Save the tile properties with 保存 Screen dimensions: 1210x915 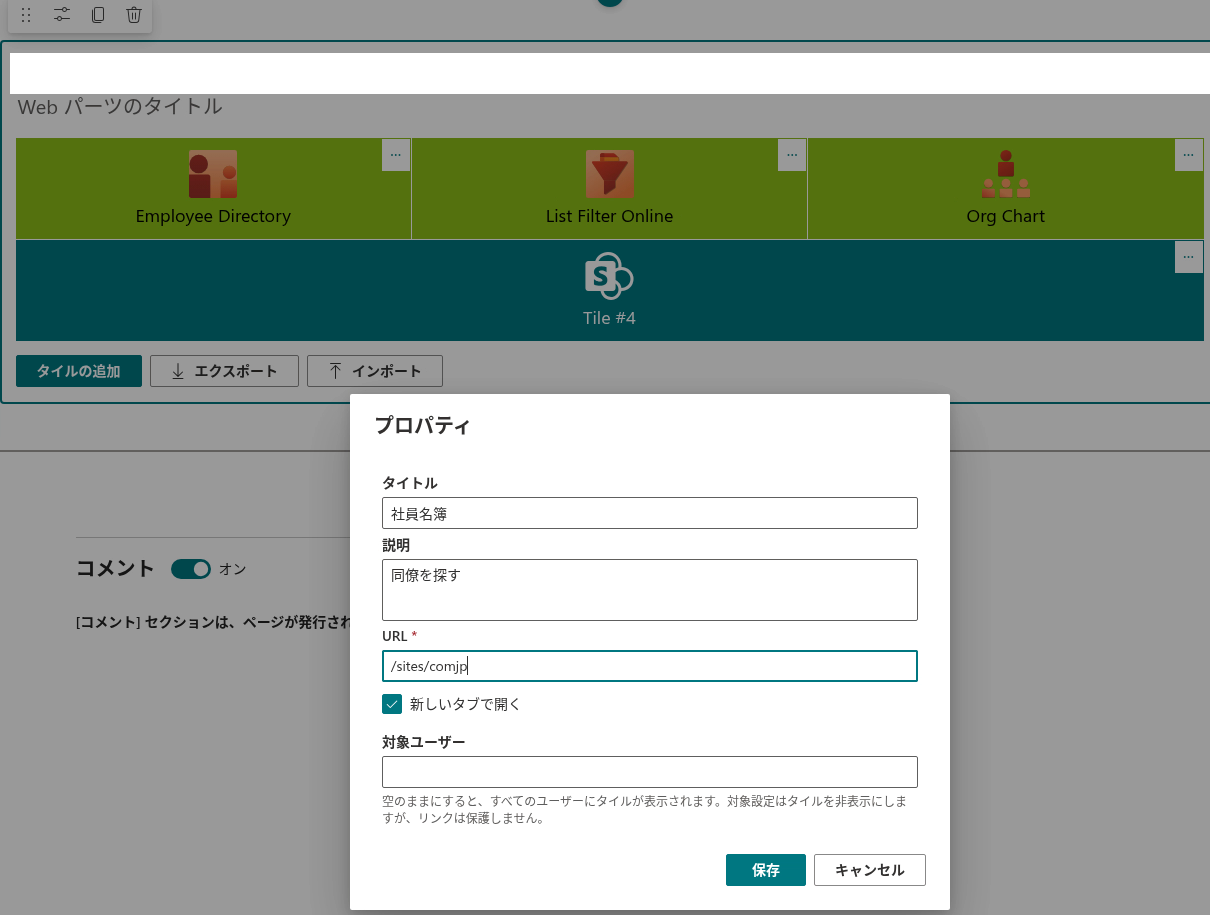[766, 870]
